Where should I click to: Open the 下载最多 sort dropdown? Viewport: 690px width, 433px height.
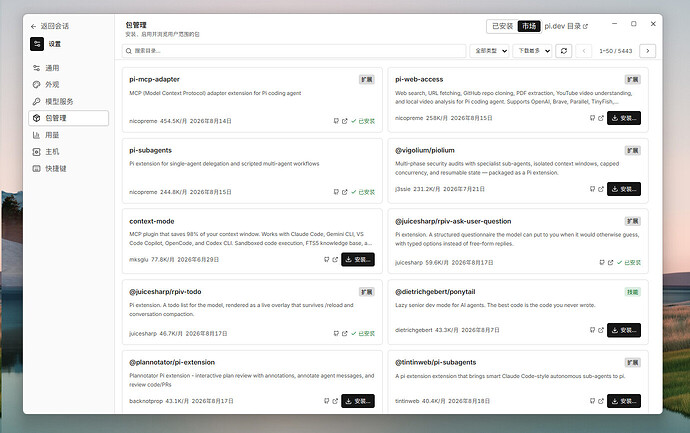tap(532, 51)
